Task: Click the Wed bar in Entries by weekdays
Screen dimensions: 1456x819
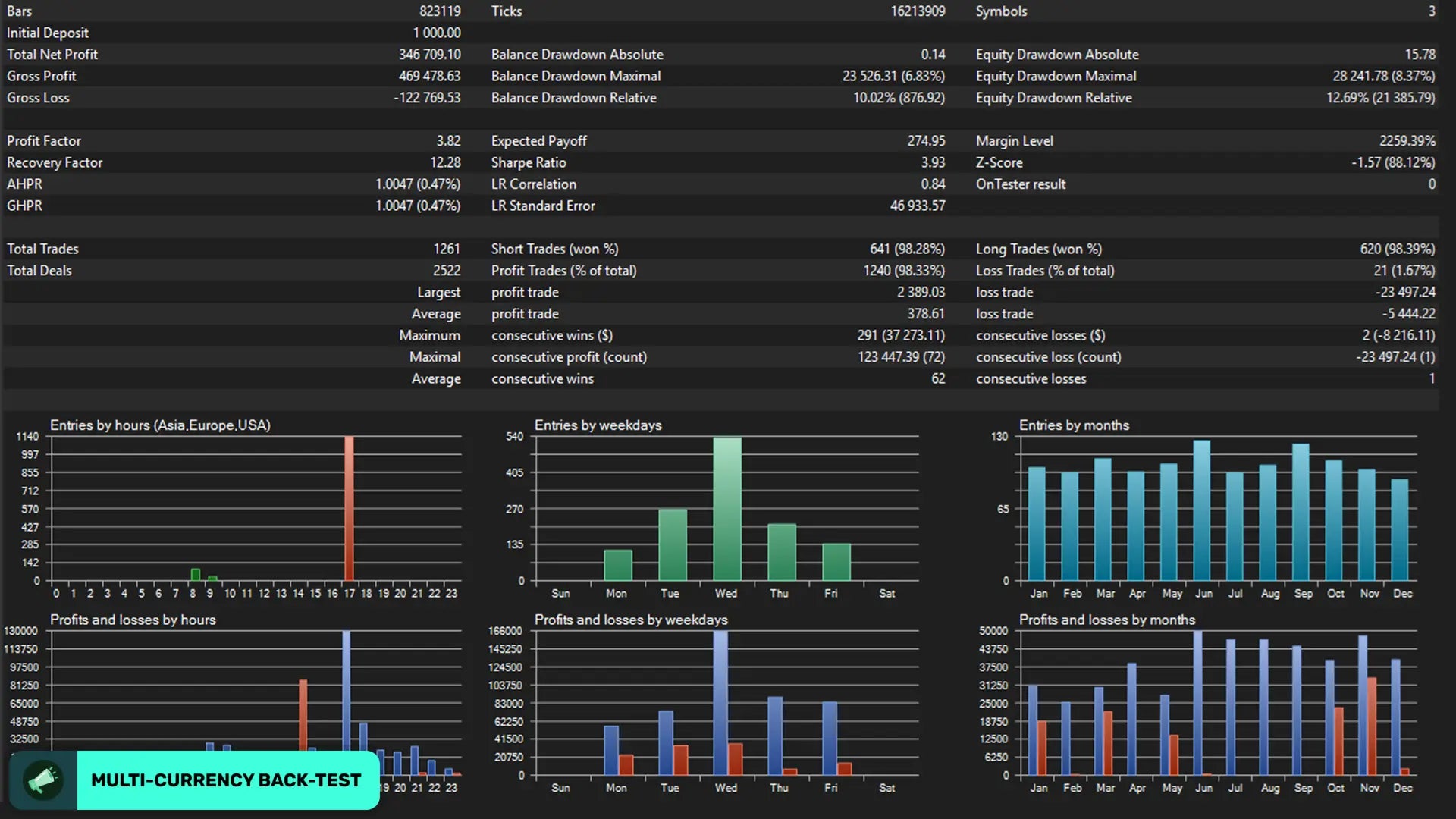Action: point(727,509)
